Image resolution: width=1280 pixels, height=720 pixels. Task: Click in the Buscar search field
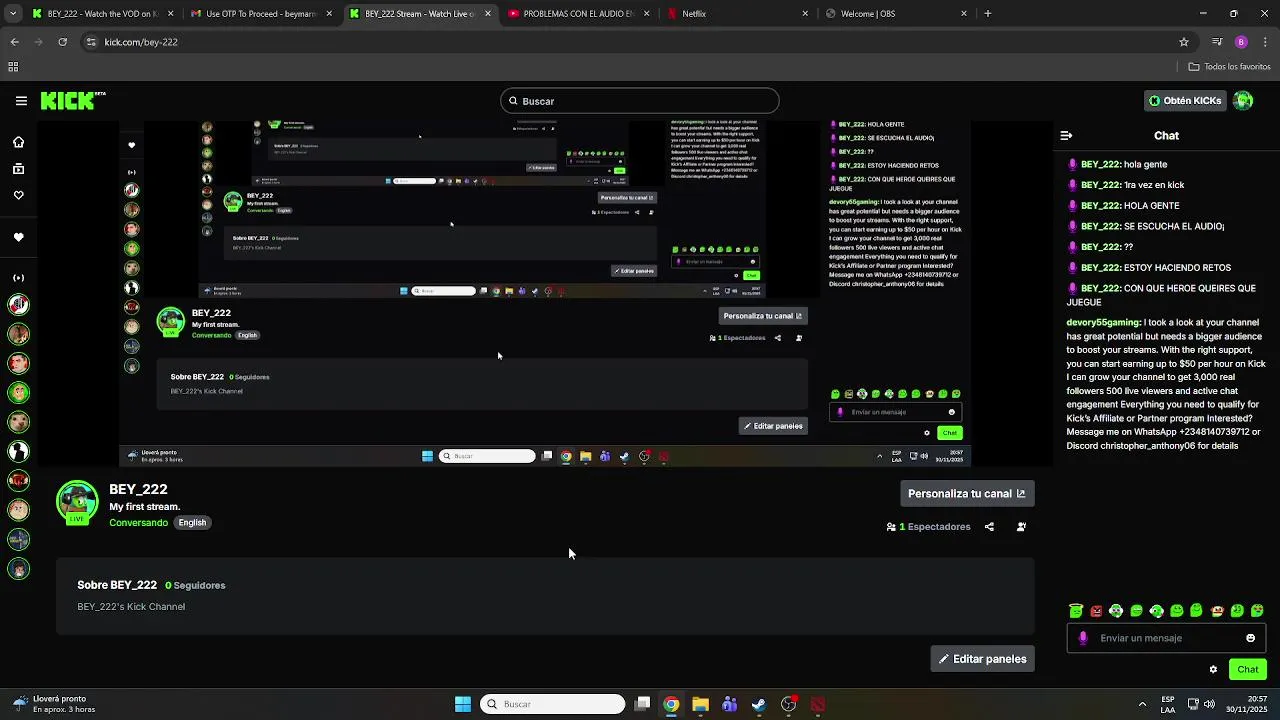640,101
